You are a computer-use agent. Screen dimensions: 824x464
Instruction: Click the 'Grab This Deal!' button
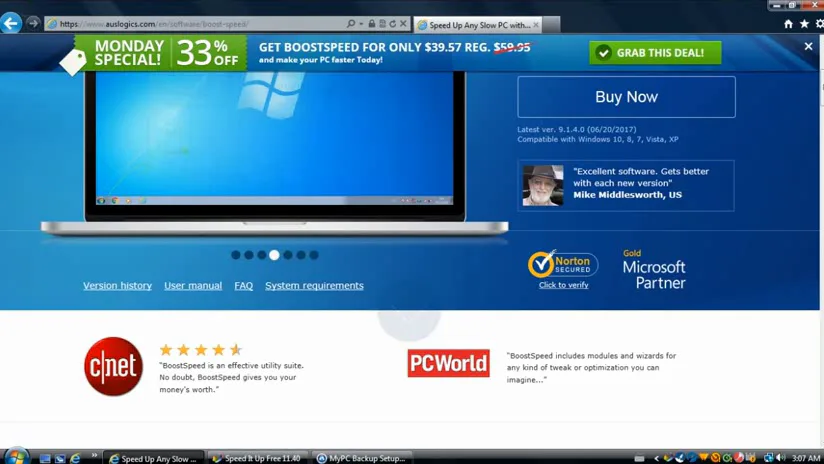click(655, 53)
